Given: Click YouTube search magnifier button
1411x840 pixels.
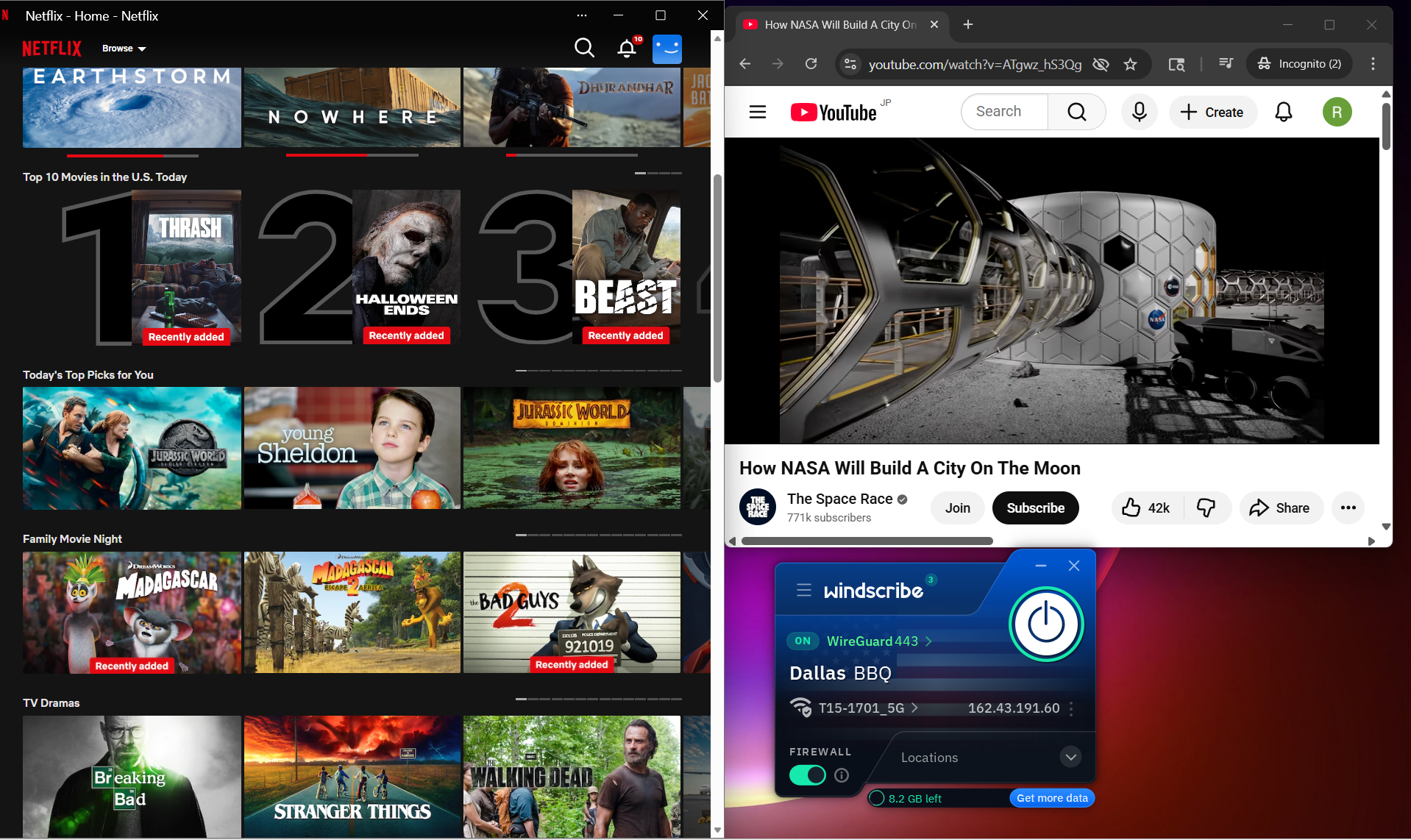Looking at the screenshot, I should click(1077, 112).
